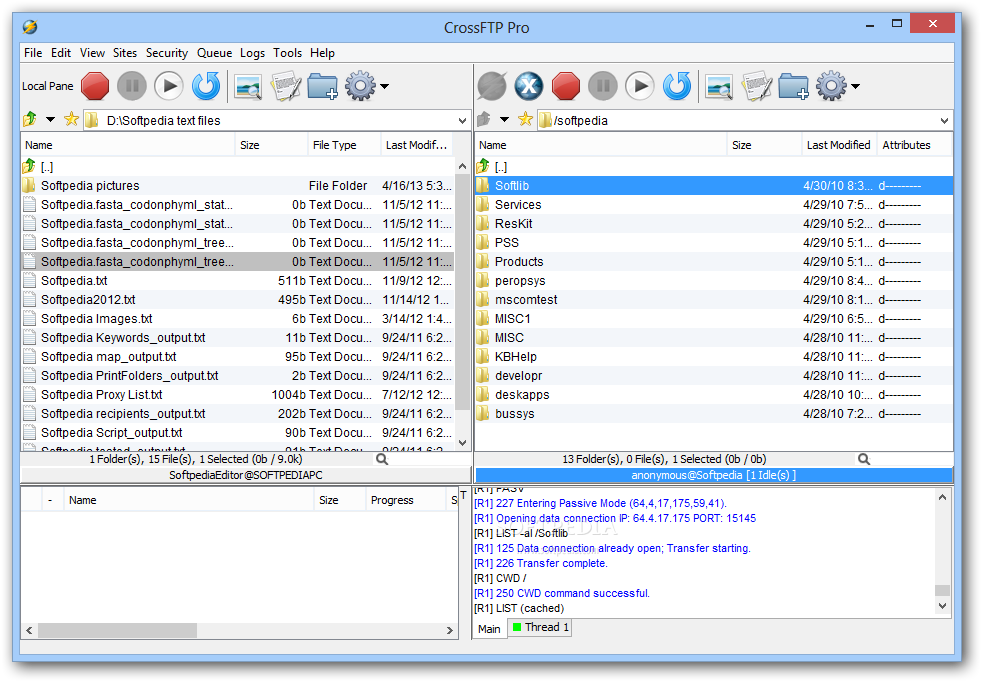982x682 pixels.
Task: Click local file list scrollbar down arrow
Action: pyautogui.click(x=462, y=443)
